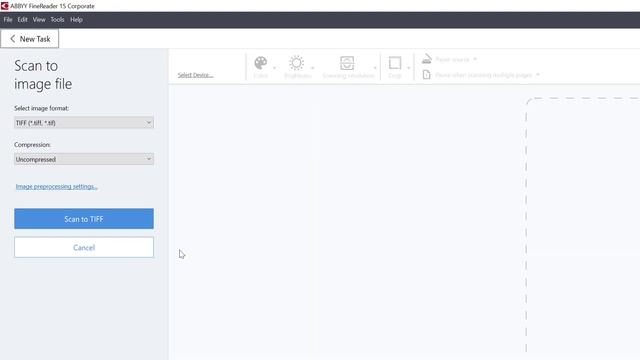Screen dimensions: 640x360
Task: Click the Select Device link
Action: coord(196,75)
